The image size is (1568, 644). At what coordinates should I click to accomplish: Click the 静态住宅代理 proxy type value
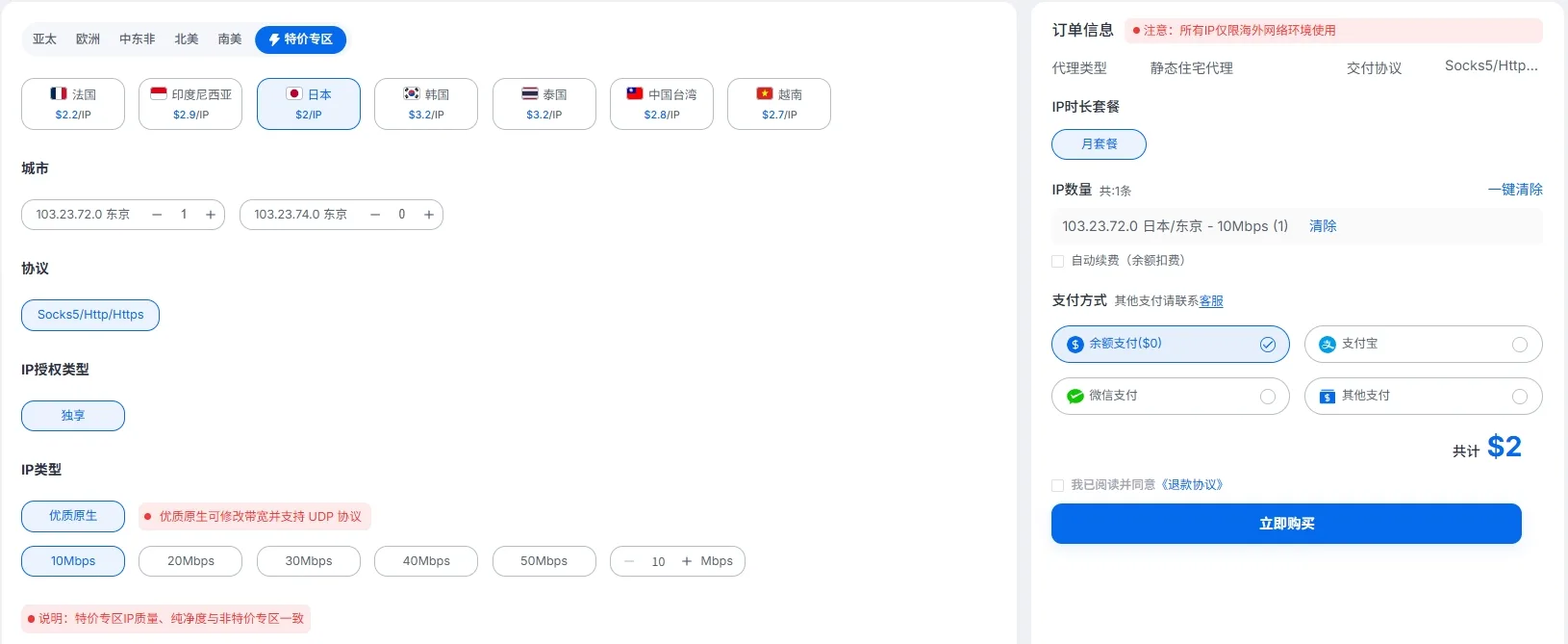pos(1191,68)
